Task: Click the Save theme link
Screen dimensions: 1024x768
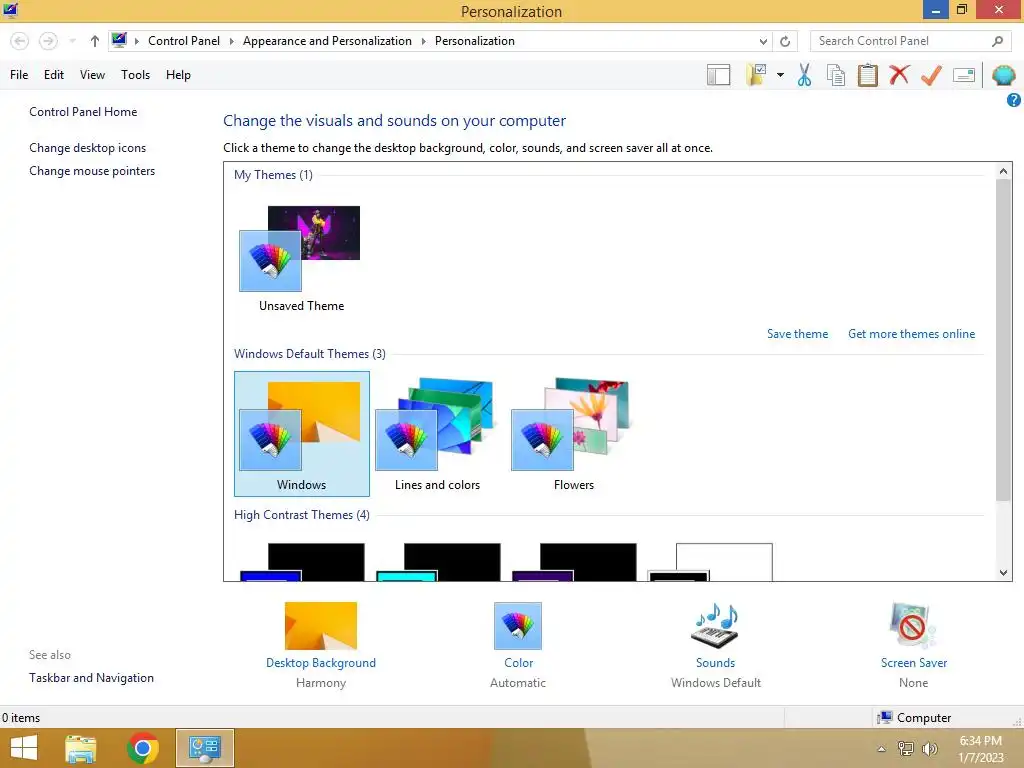Action: click(797, 334)
